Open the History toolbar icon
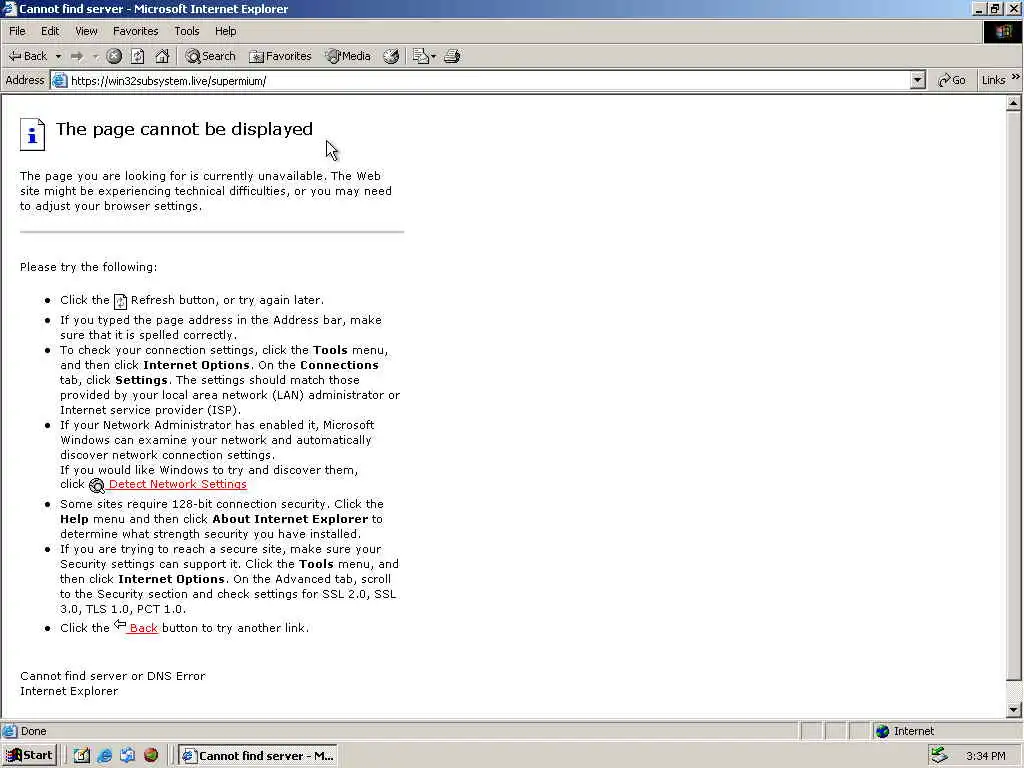This screenshot has width=1024, height=768. coord(391,56)
